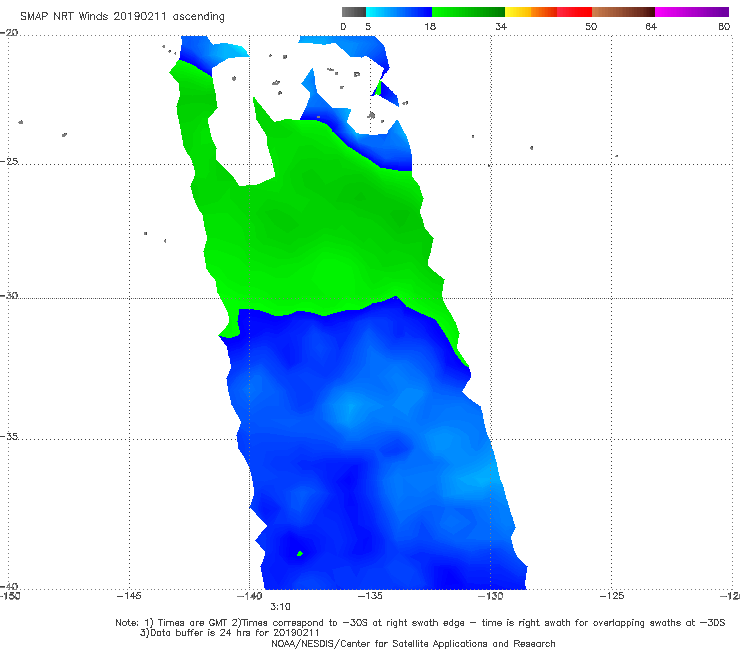Click the brown segment of the color bar
740x650 pixels.
pyautogui.click(x=623, y=12)
